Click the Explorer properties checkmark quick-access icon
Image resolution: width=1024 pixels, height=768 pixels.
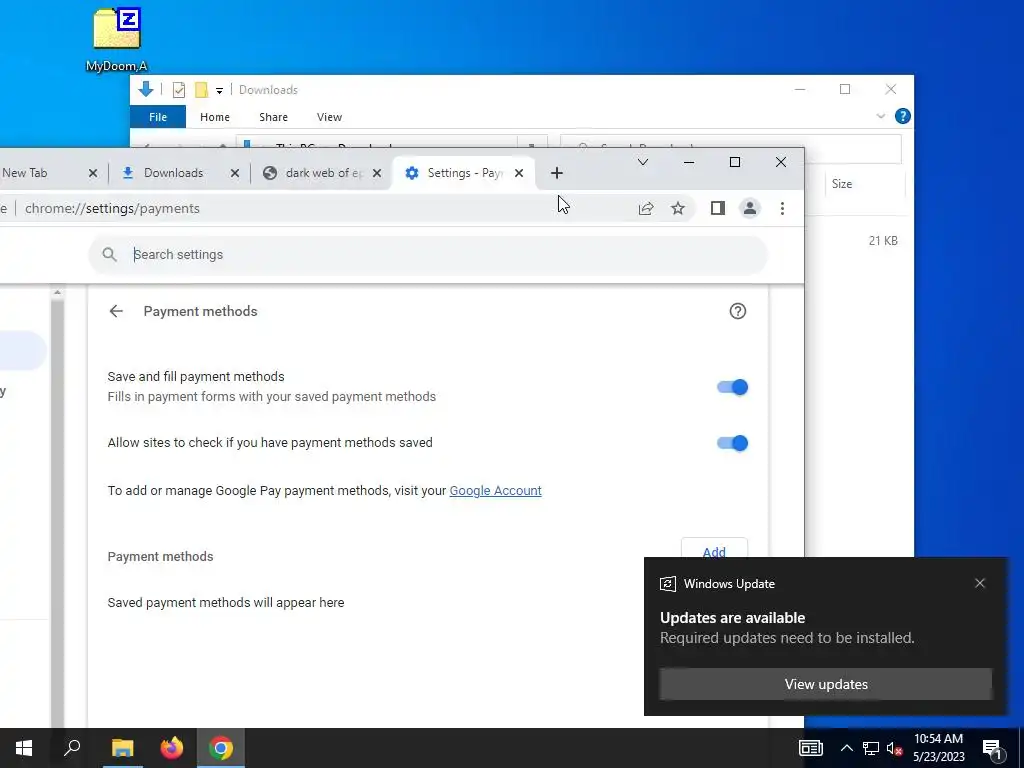pyautogui.click(x=178, y=90)
